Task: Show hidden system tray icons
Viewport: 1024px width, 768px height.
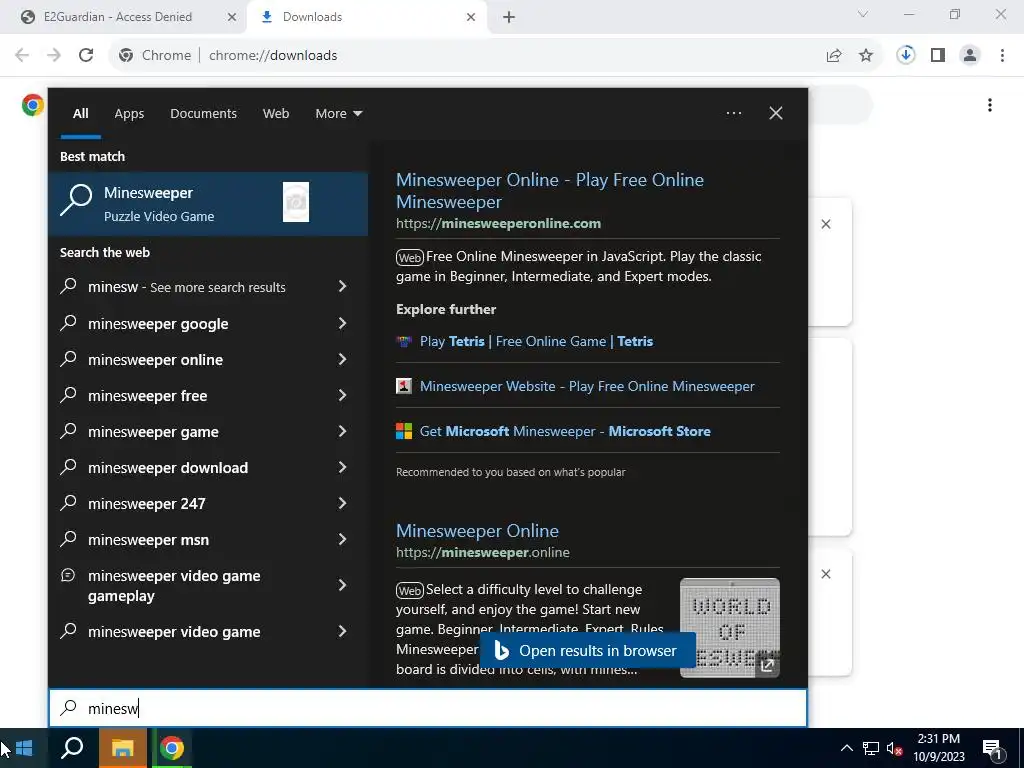Action: (846, 748)
